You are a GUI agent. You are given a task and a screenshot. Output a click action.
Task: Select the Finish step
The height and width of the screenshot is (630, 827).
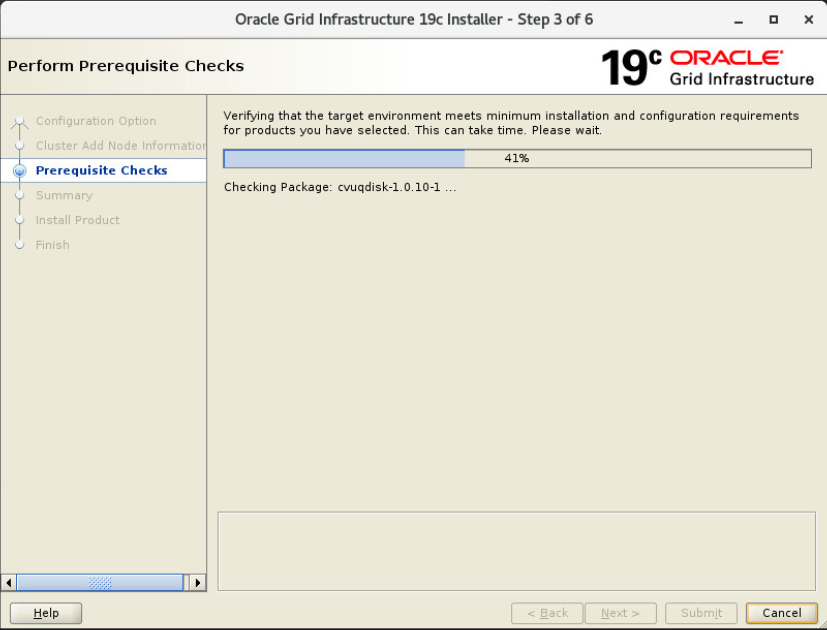click(x=52, y=245)
